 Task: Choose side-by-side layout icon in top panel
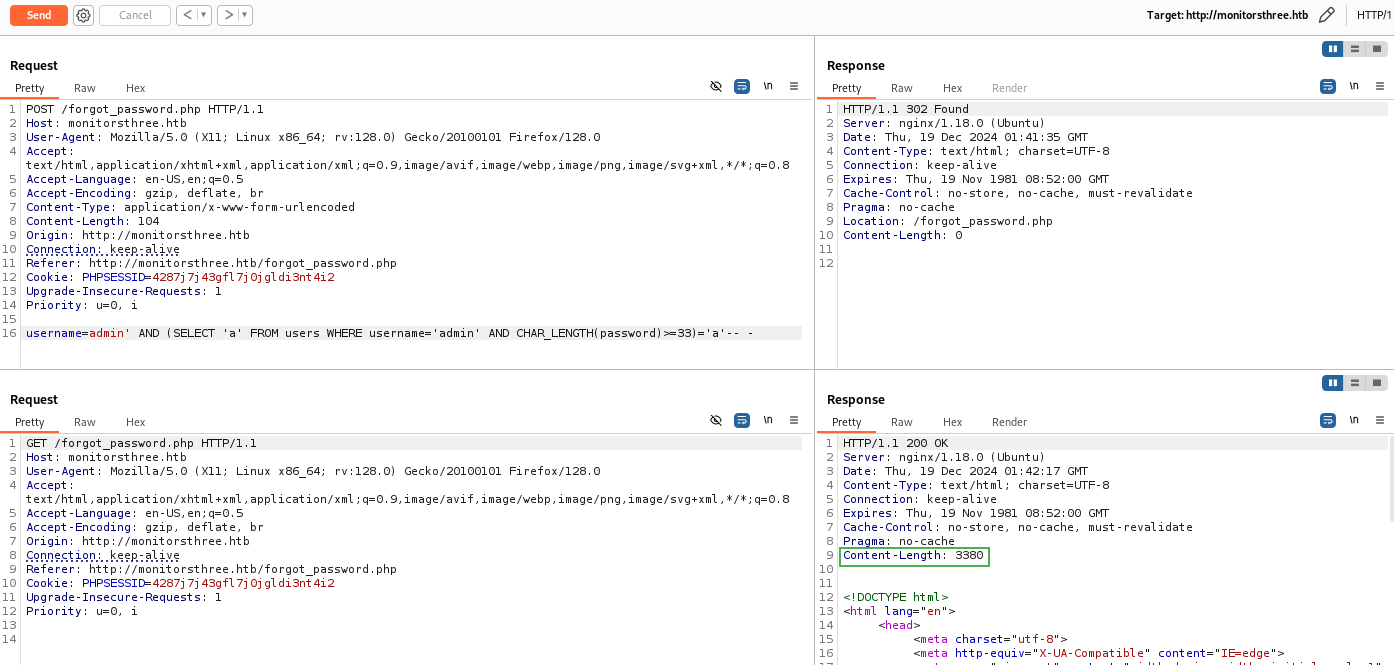click(x=1333, y=49)
